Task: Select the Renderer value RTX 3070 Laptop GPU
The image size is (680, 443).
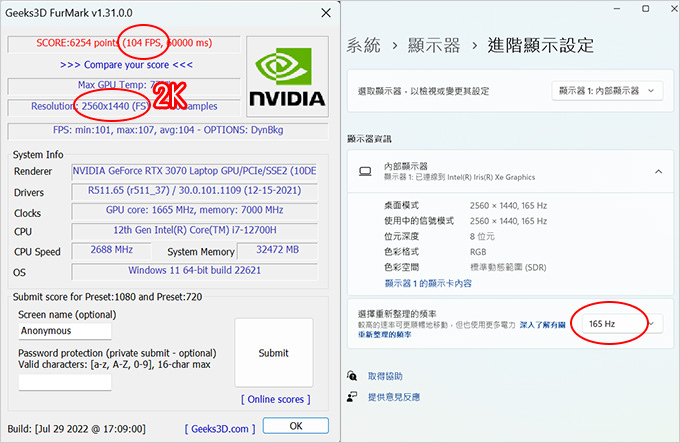Action: (194, 171)
